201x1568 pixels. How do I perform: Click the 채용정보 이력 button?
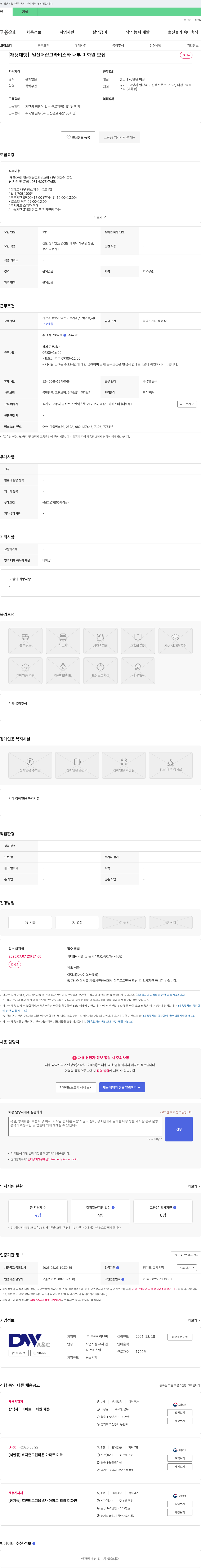click(180, 1337)
